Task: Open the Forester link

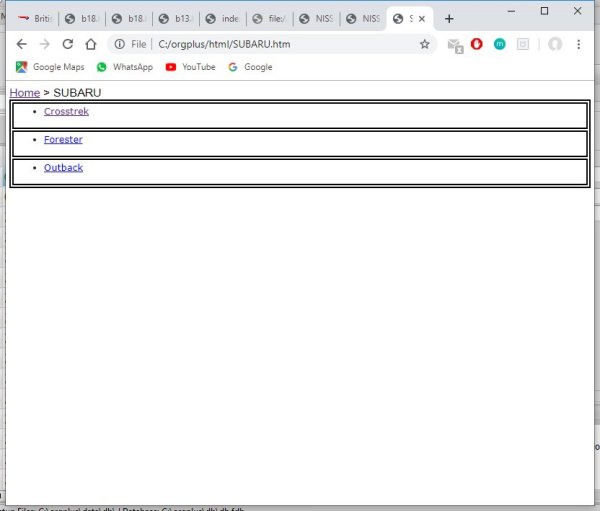Action: 63,140
